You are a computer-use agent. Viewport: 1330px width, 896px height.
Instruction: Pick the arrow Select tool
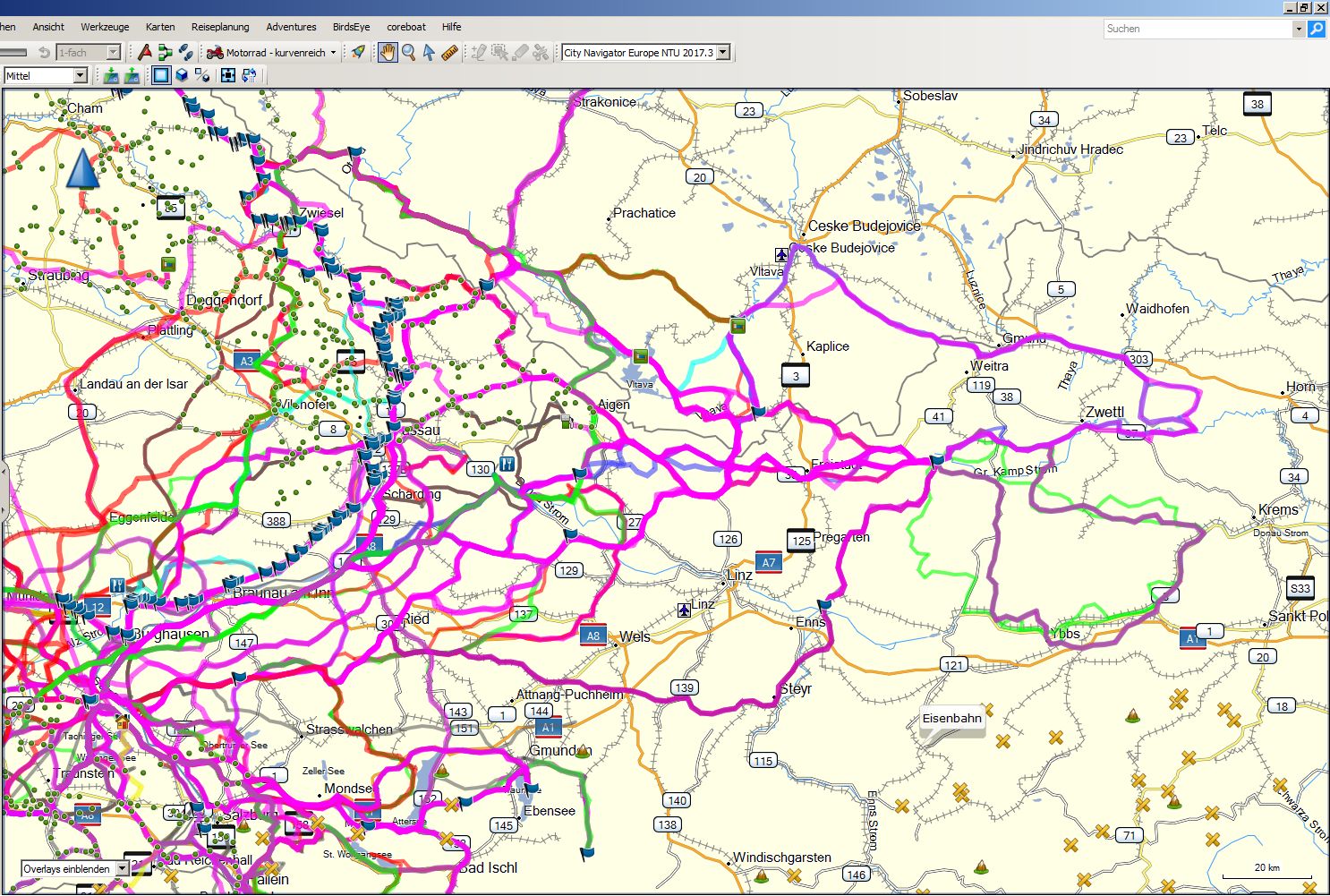pyautogui.click(x=429, y=53)
